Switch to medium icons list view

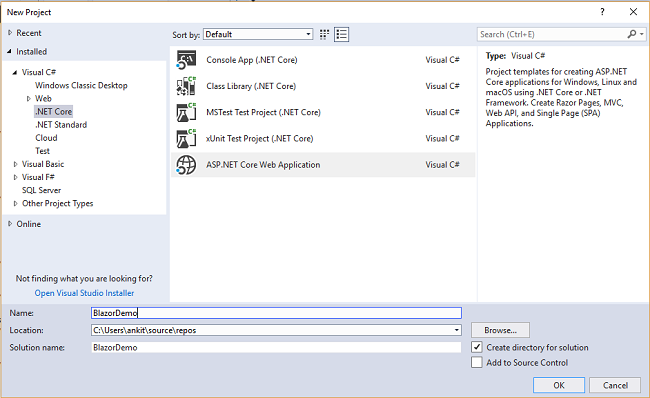point(342,34)
